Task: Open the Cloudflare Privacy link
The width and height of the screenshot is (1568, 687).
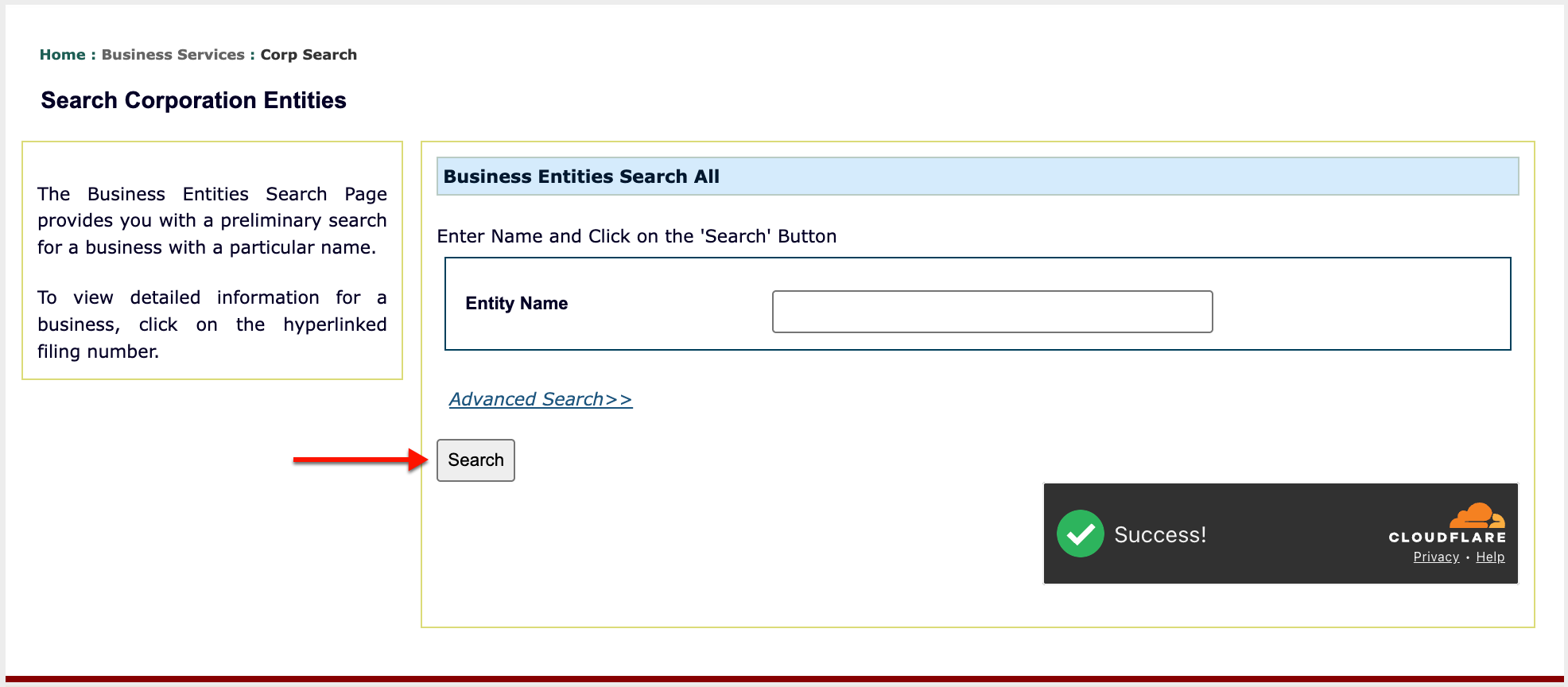Action: [x=1436, y=557]
